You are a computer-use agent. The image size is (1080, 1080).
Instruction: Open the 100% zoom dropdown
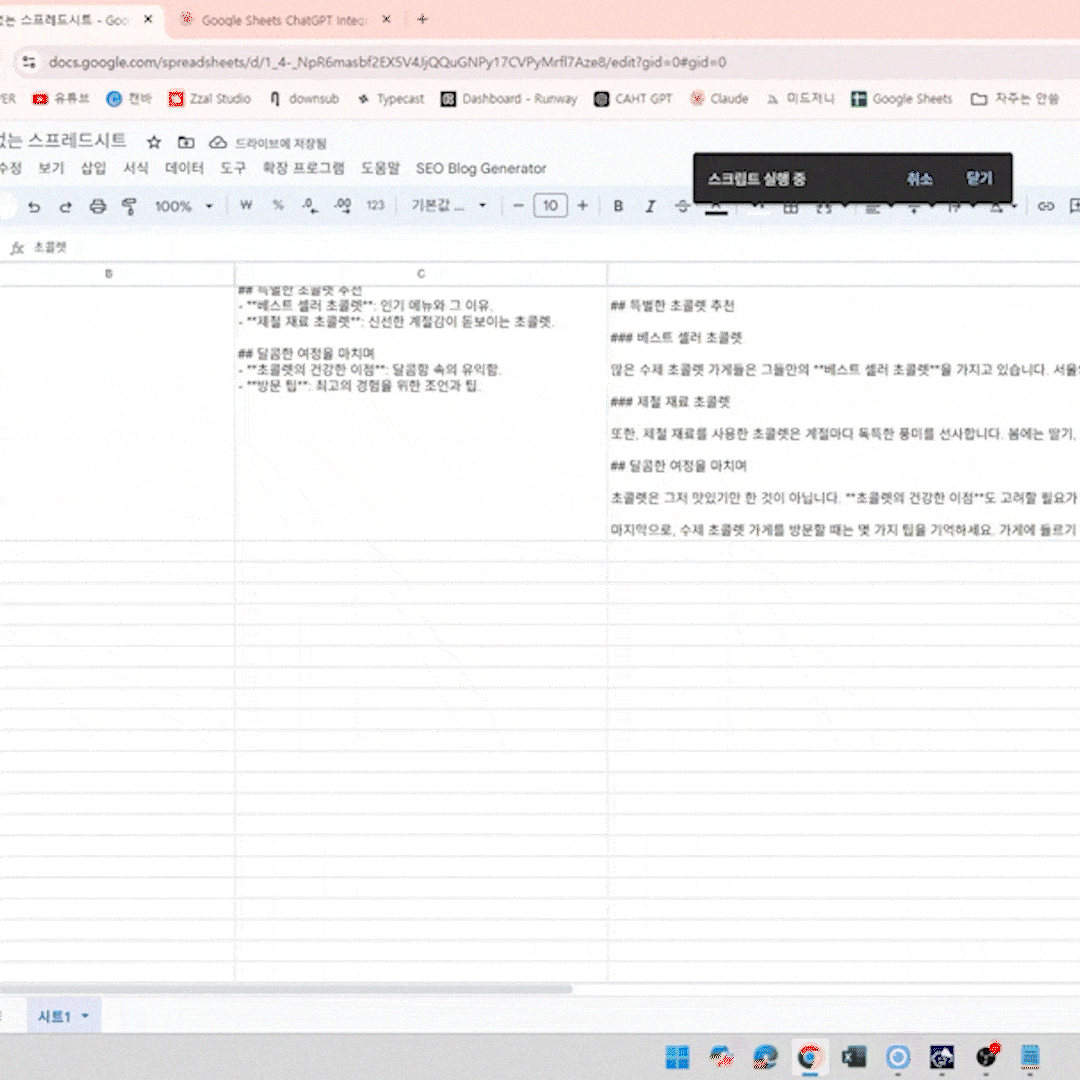click(x=183, y=206)
